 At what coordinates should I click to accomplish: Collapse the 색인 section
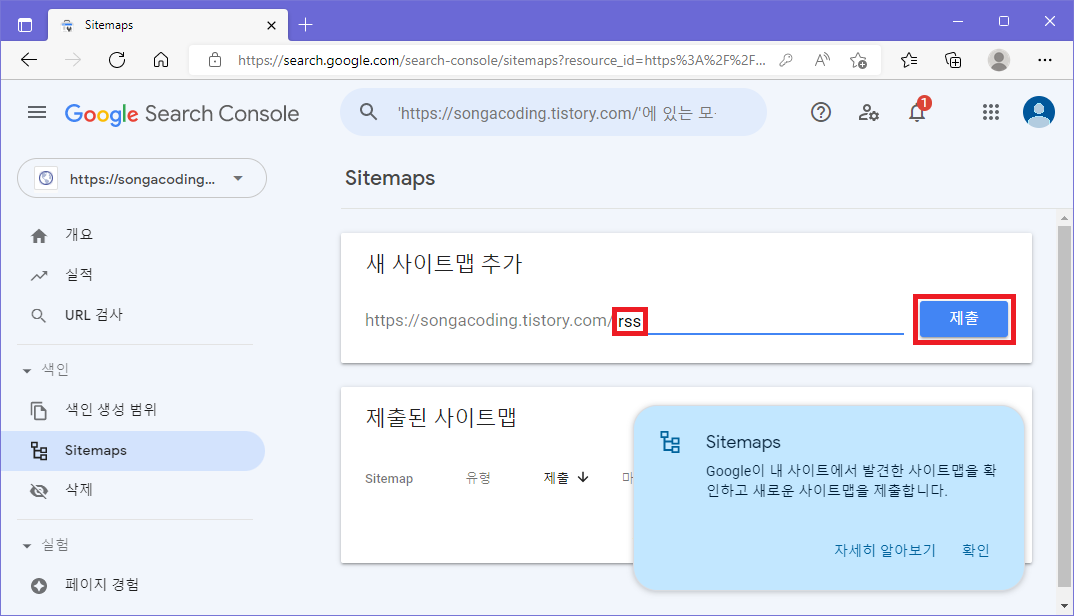(x=27, y=370)
